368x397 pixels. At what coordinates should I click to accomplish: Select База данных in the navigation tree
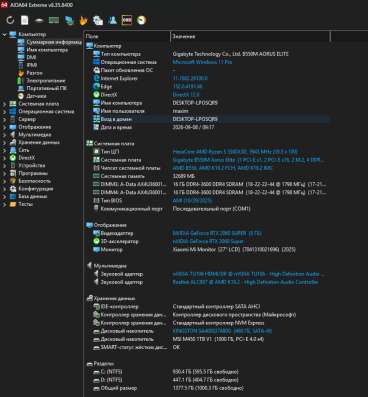pos(32,196)
